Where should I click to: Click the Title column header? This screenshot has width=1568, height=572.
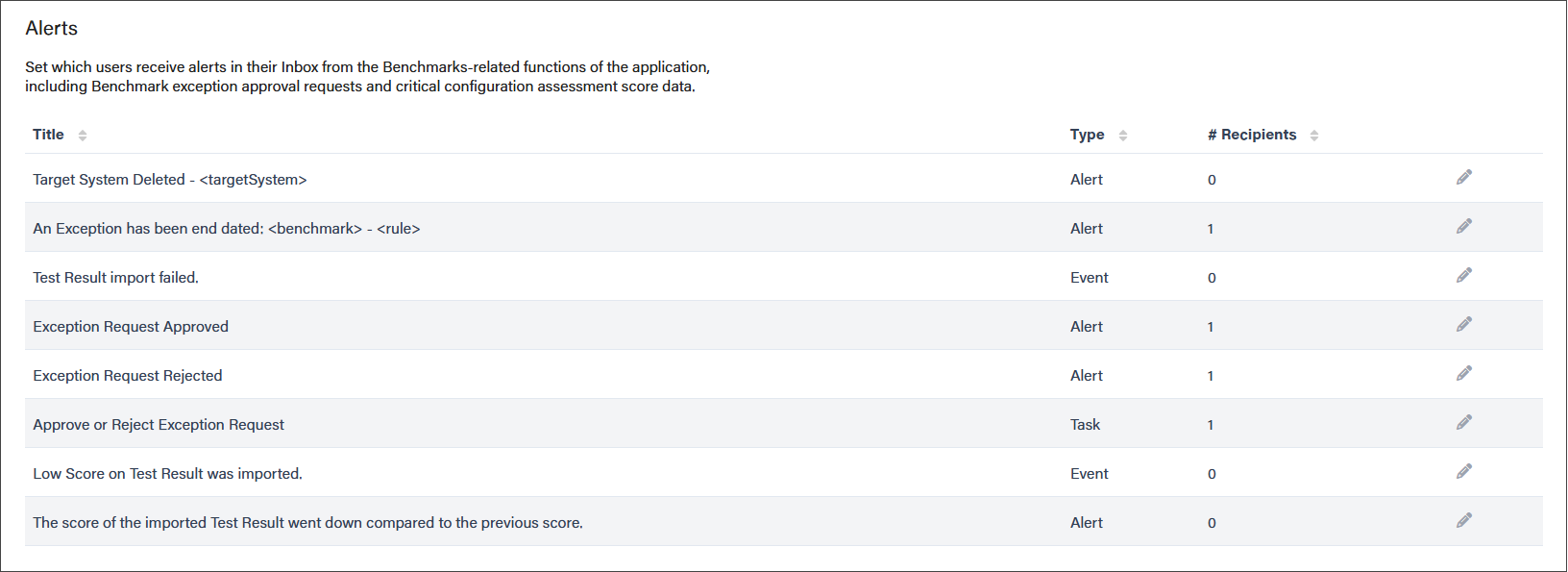(48, 135)
